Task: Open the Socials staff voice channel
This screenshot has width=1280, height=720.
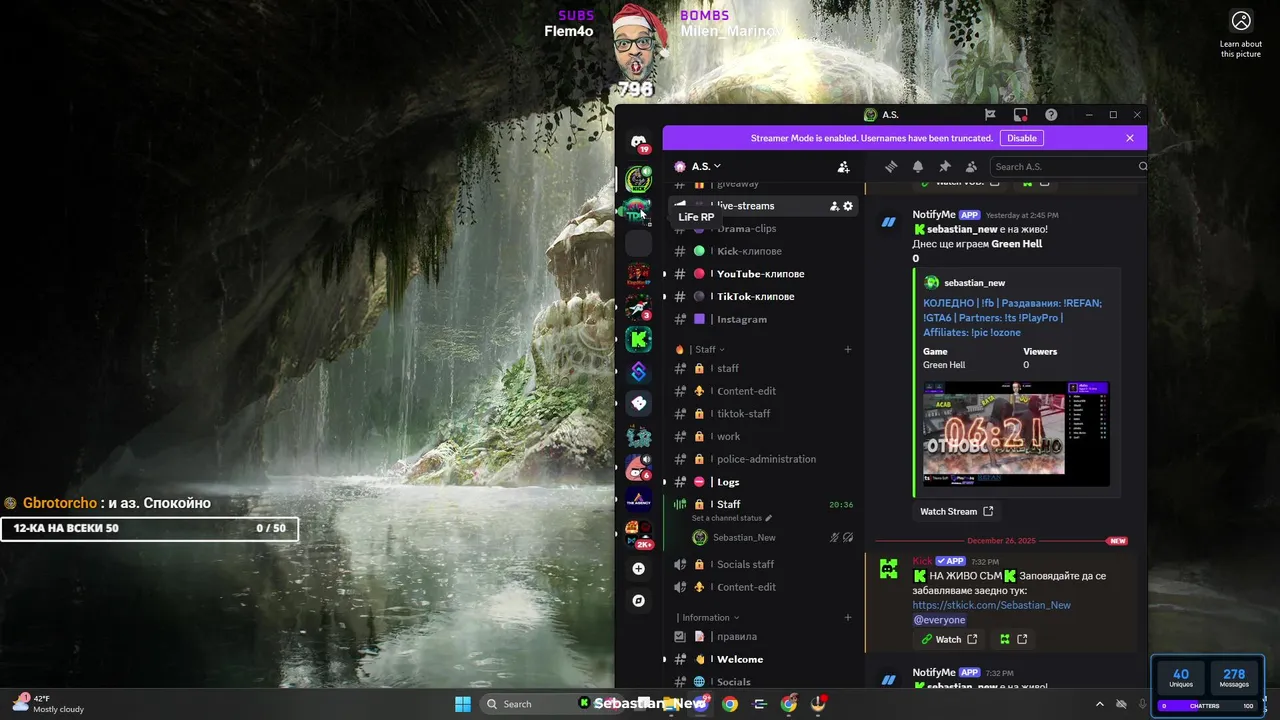Action: click(x=763, y=564)
